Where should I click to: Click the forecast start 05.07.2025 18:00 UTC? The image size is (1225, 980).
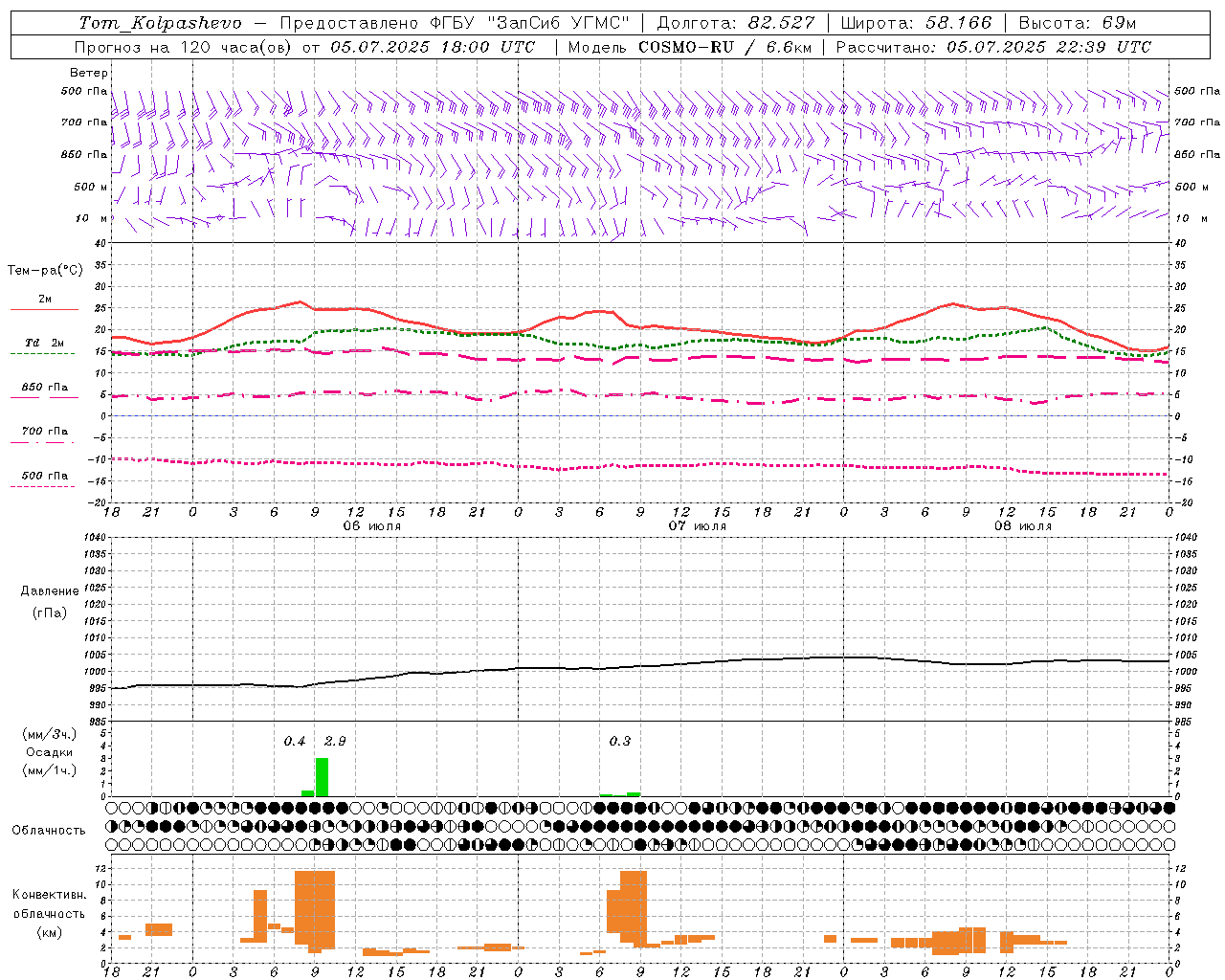(433, 47)
